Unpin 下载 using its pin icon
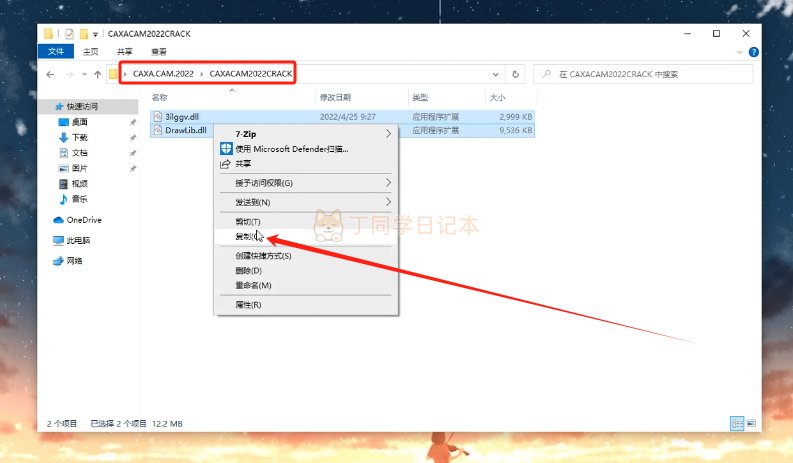The width and height of the screenshot is (793, 463). pos(133,137)
